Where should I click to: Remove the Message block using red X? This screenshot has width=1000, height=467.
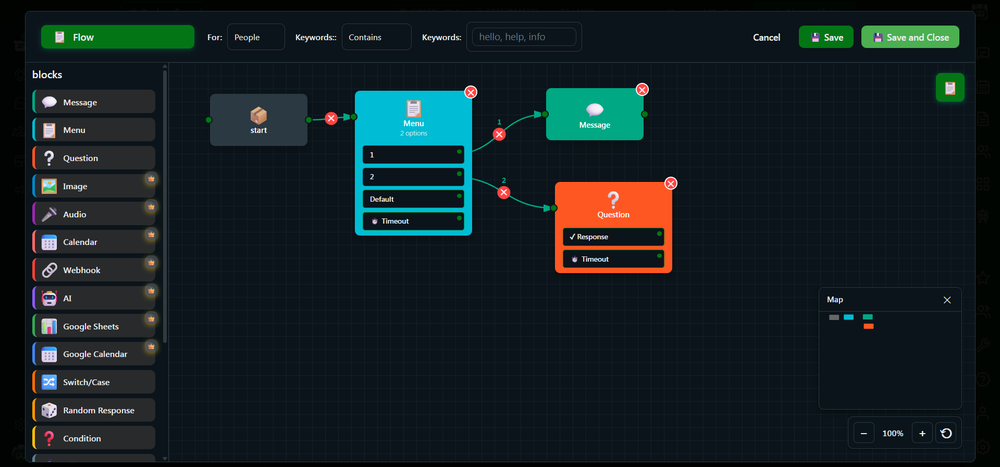coord(642,90)
